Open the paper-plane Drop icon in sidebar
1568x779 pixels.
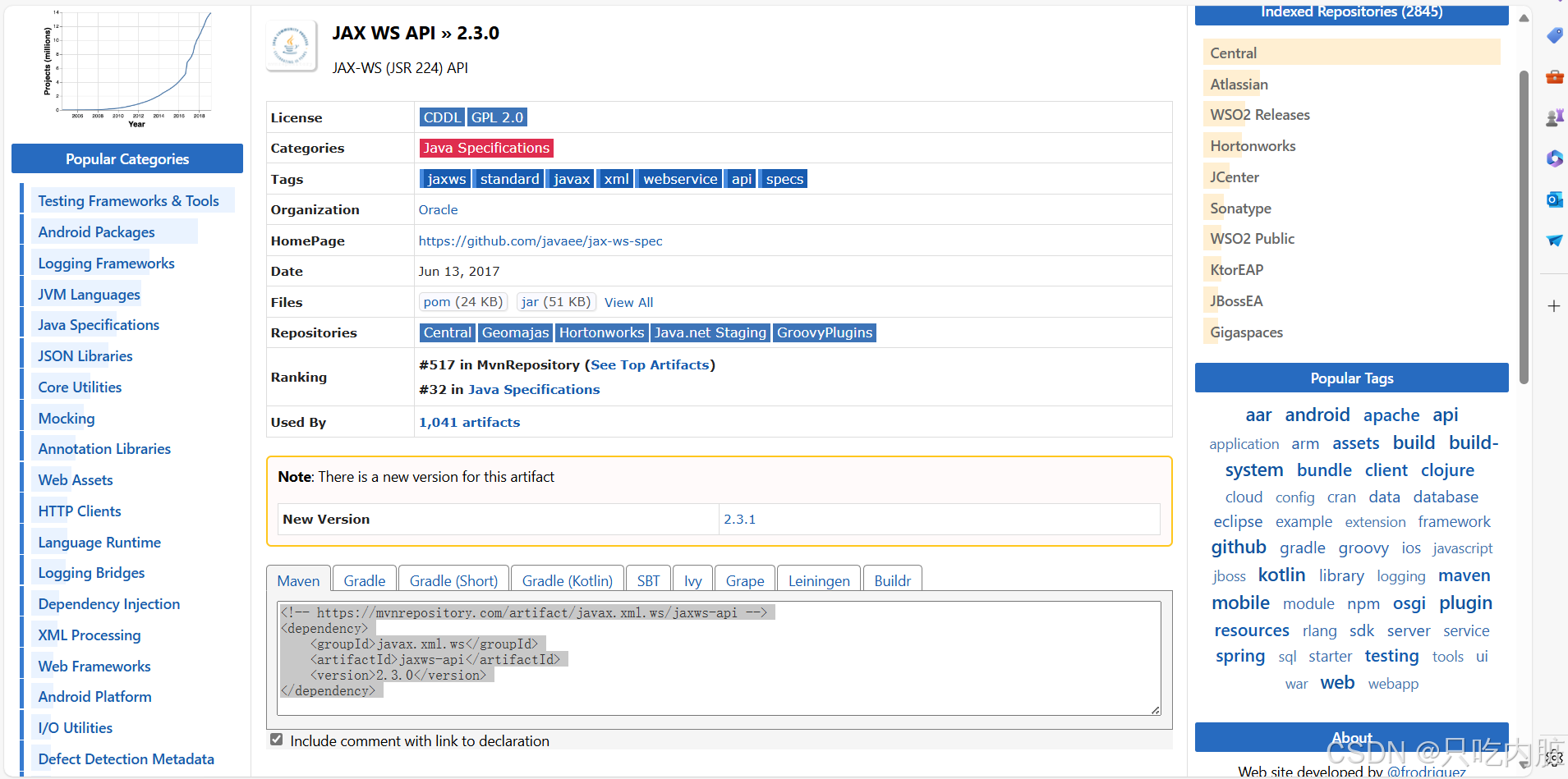(x=1554, y=241)
